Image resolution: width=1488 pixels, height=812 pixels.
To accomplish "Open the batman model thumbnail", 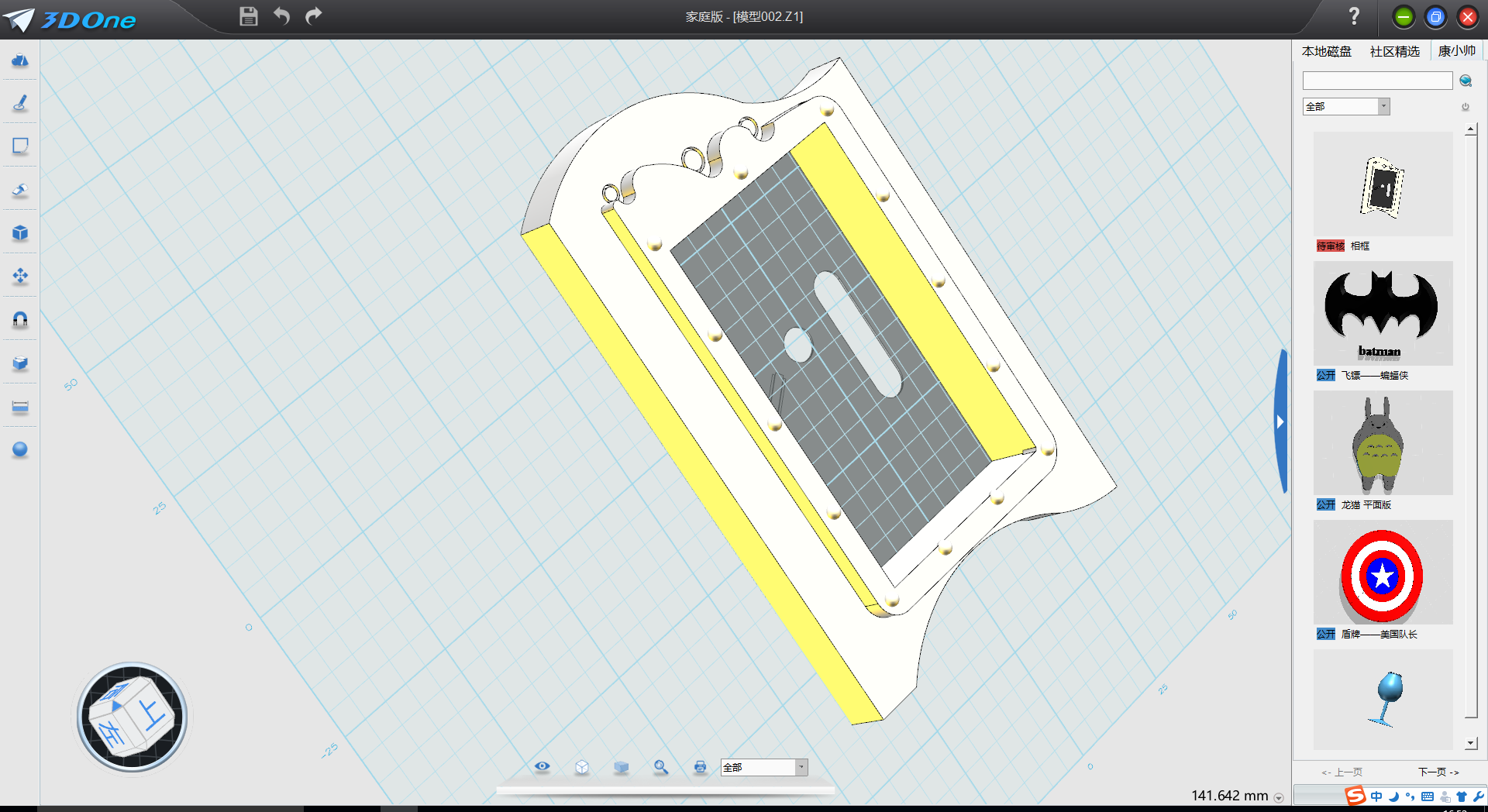I will (x=1383, y=314).
